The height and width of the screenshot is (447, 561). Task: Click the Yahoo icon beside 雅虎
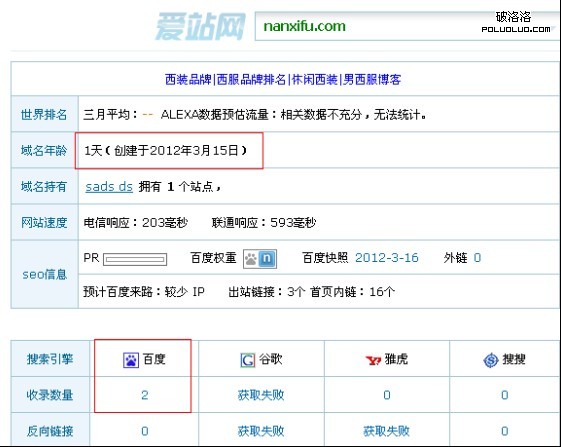tap(373, 360)
